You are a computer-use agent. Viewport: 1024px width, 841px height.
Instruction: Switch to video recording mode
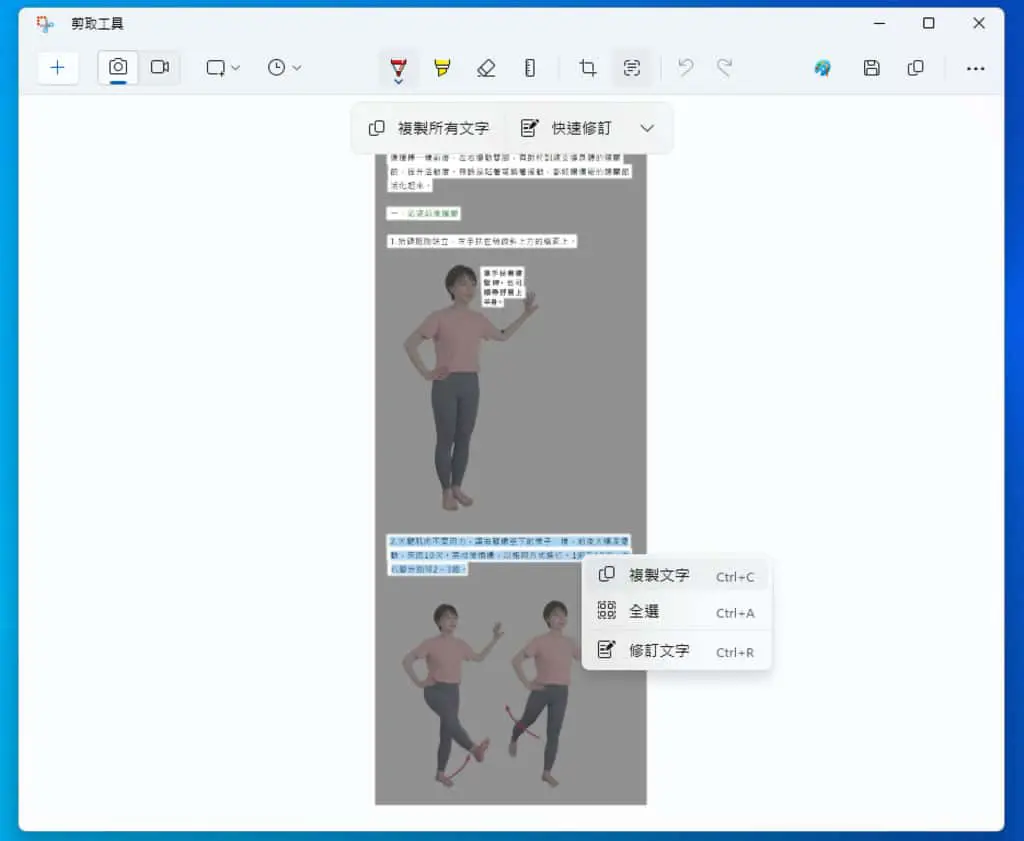pyautogui.click(x=160, y=67)
